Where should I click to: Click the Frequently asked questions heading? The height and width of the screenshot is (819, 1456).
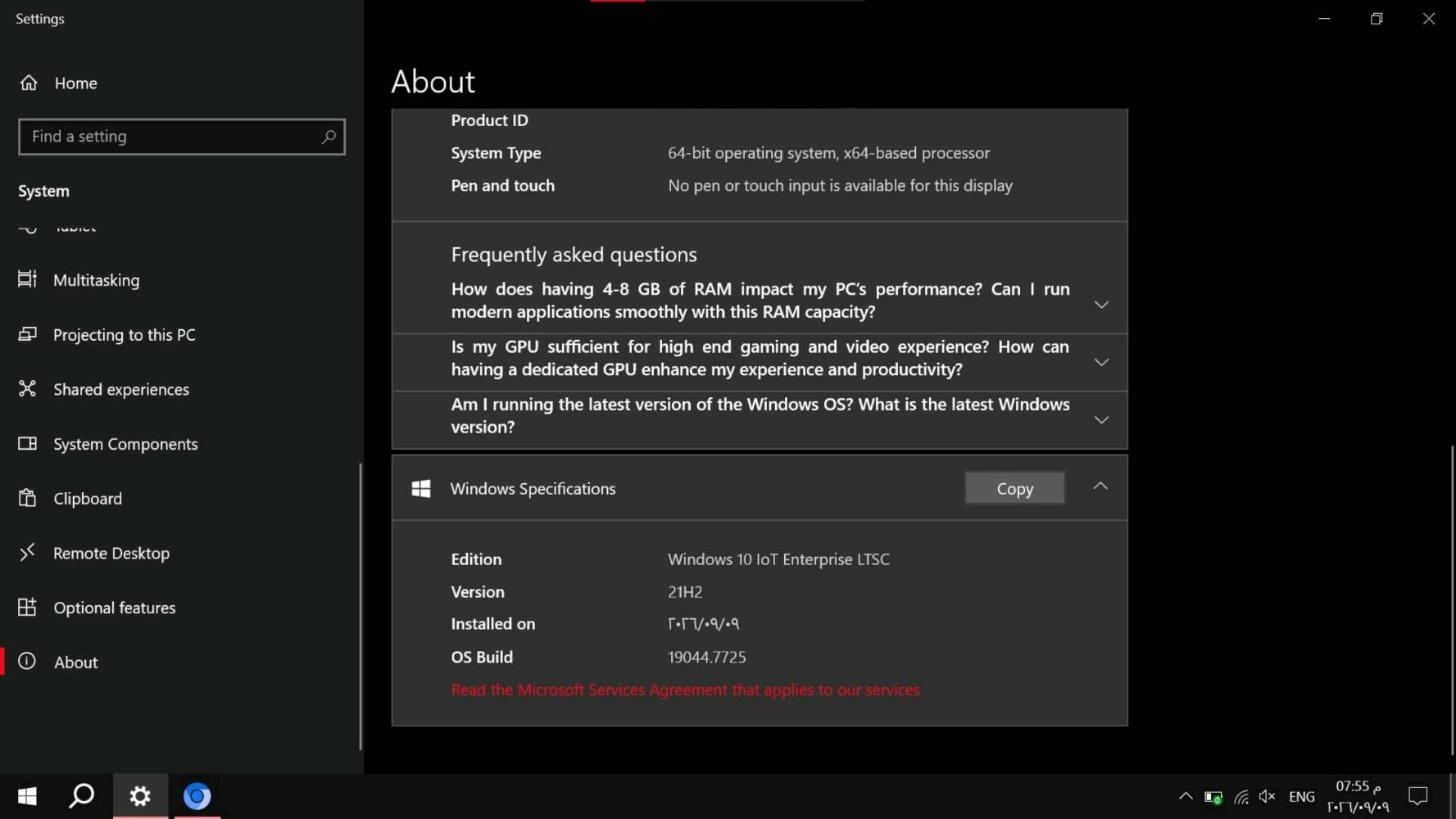pyautogui.click(x=574, y=255)
